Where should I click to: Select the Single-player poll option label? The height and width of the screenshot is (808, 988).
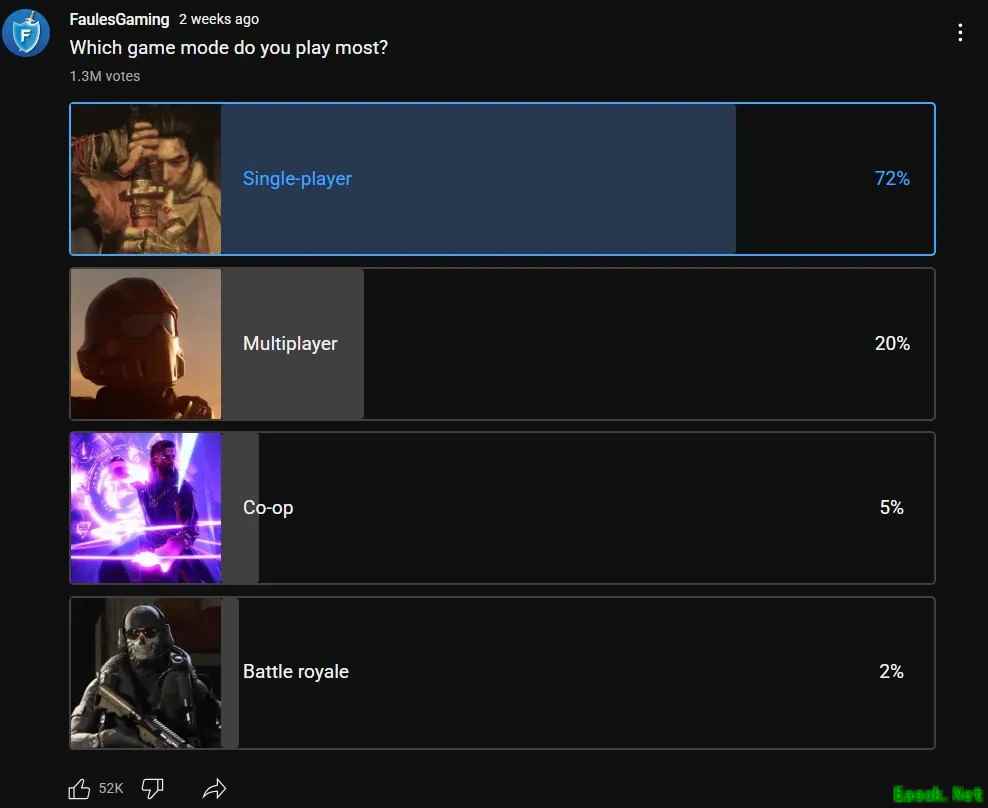tap(297, 179)
